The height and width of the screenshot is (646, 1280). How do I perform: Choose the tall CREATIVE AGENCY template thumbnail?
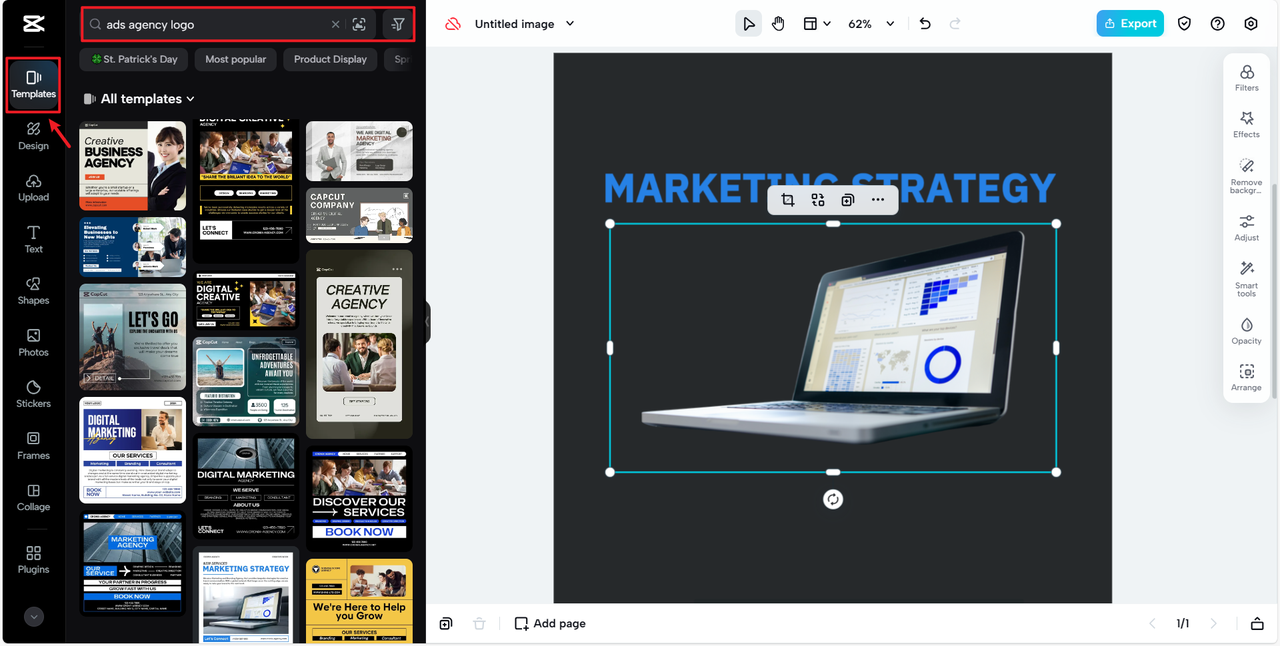pos(359,345)
